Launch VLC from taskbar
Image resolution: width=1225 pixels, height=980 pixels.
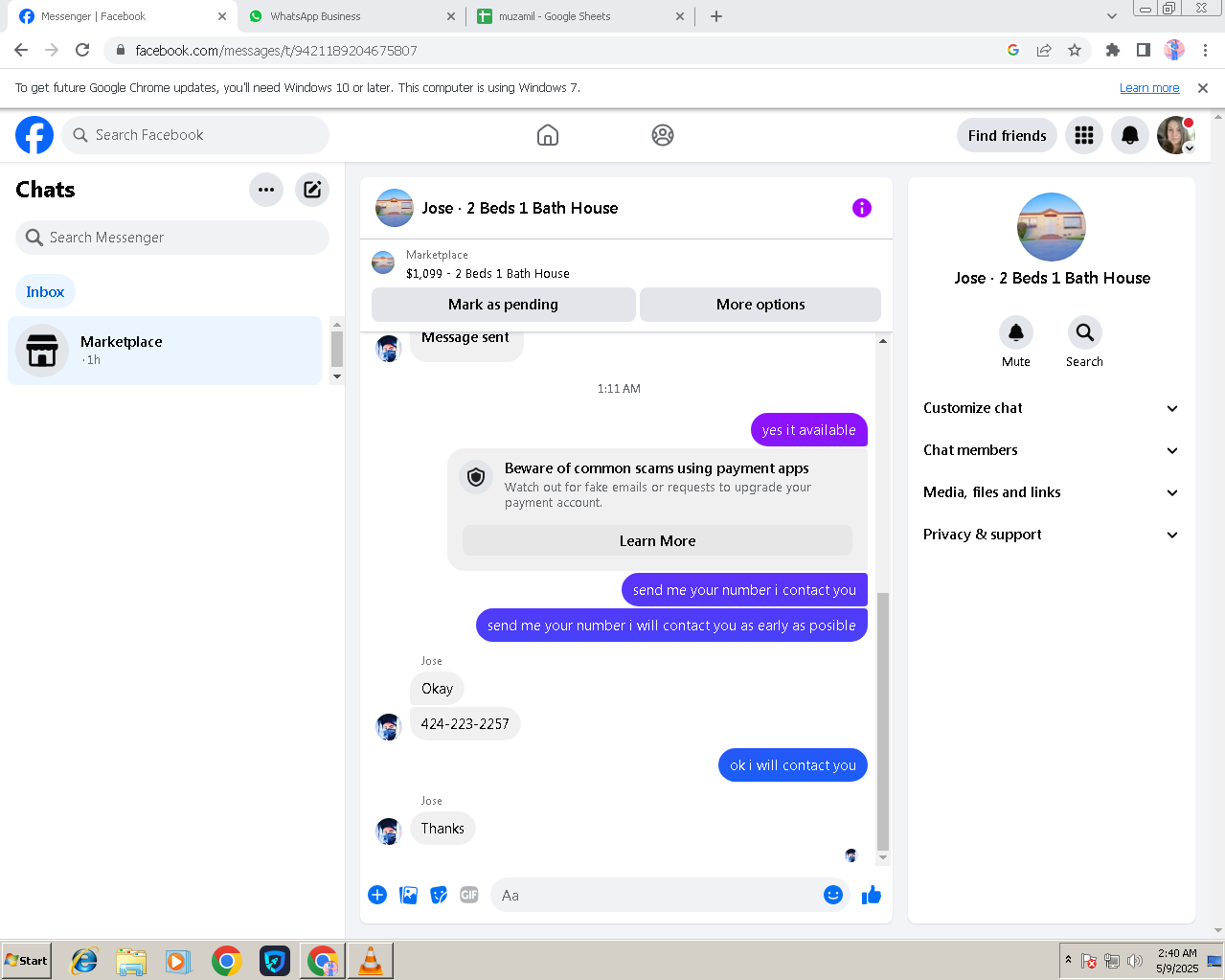click(370, 961)
